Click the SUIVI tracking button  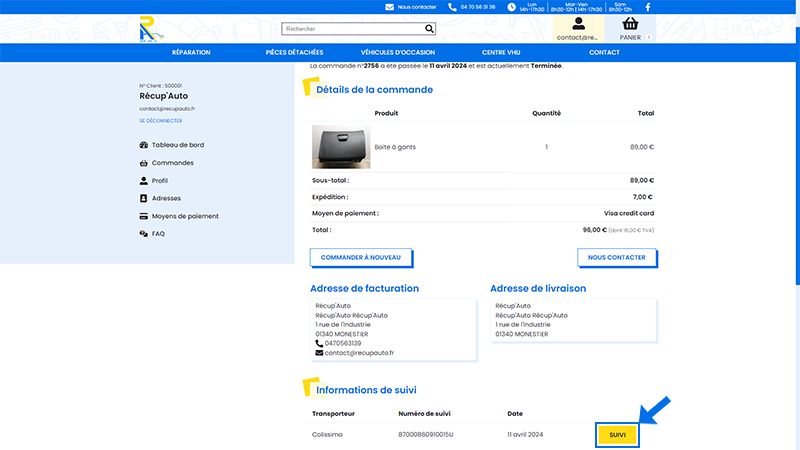pyautogui.click(x=617, y=435)
